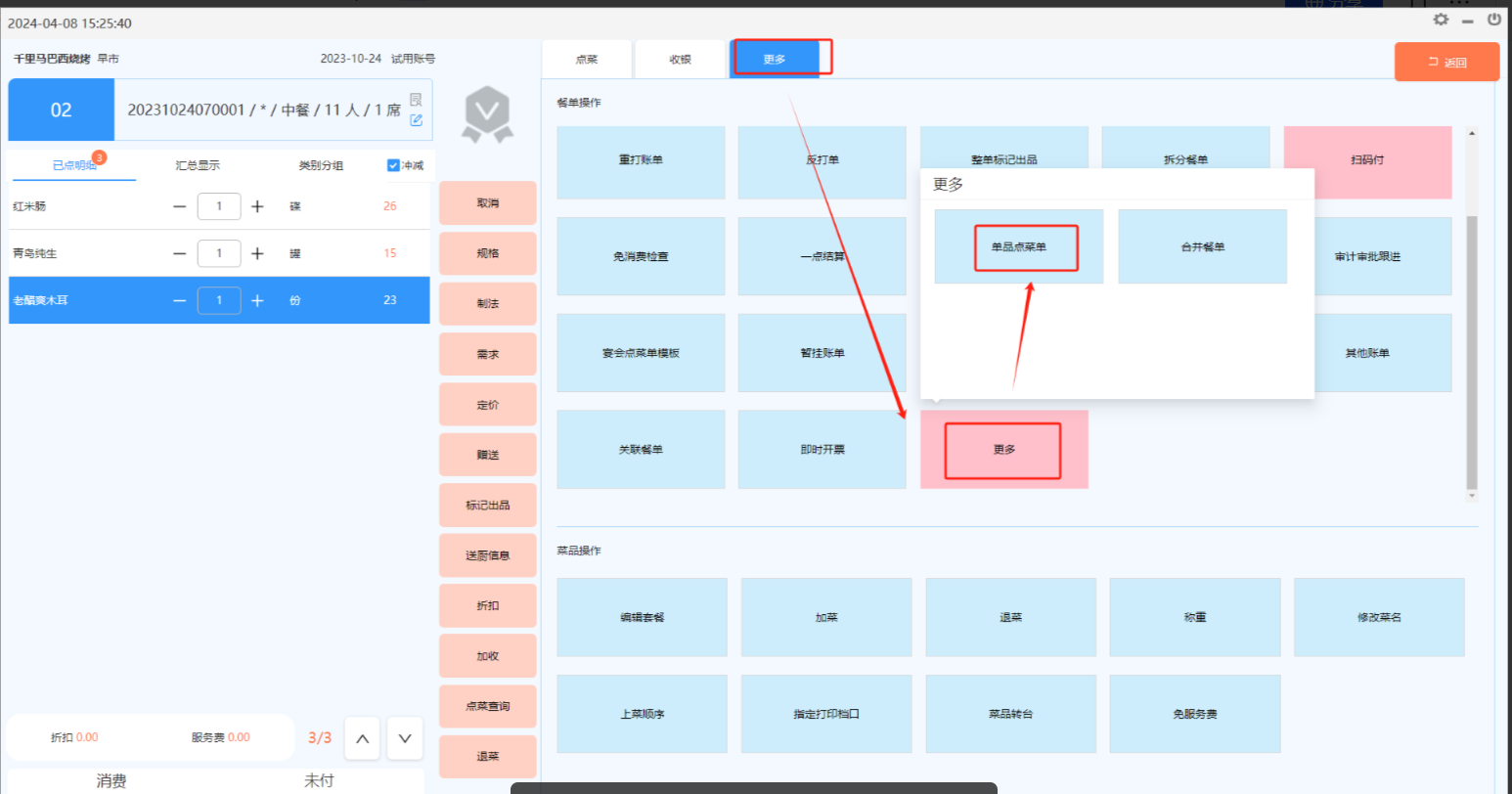This screenshot has width=1512, height=794.
Task: Open the receipt icon on order header
Action: pos(416,100)
